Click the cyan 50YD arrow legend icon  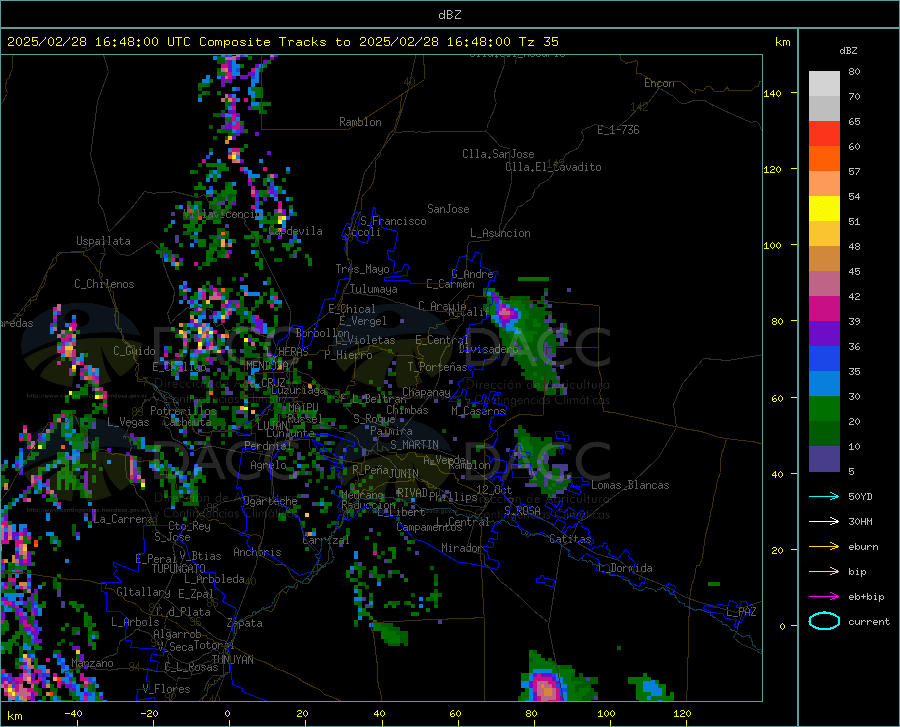824,496
